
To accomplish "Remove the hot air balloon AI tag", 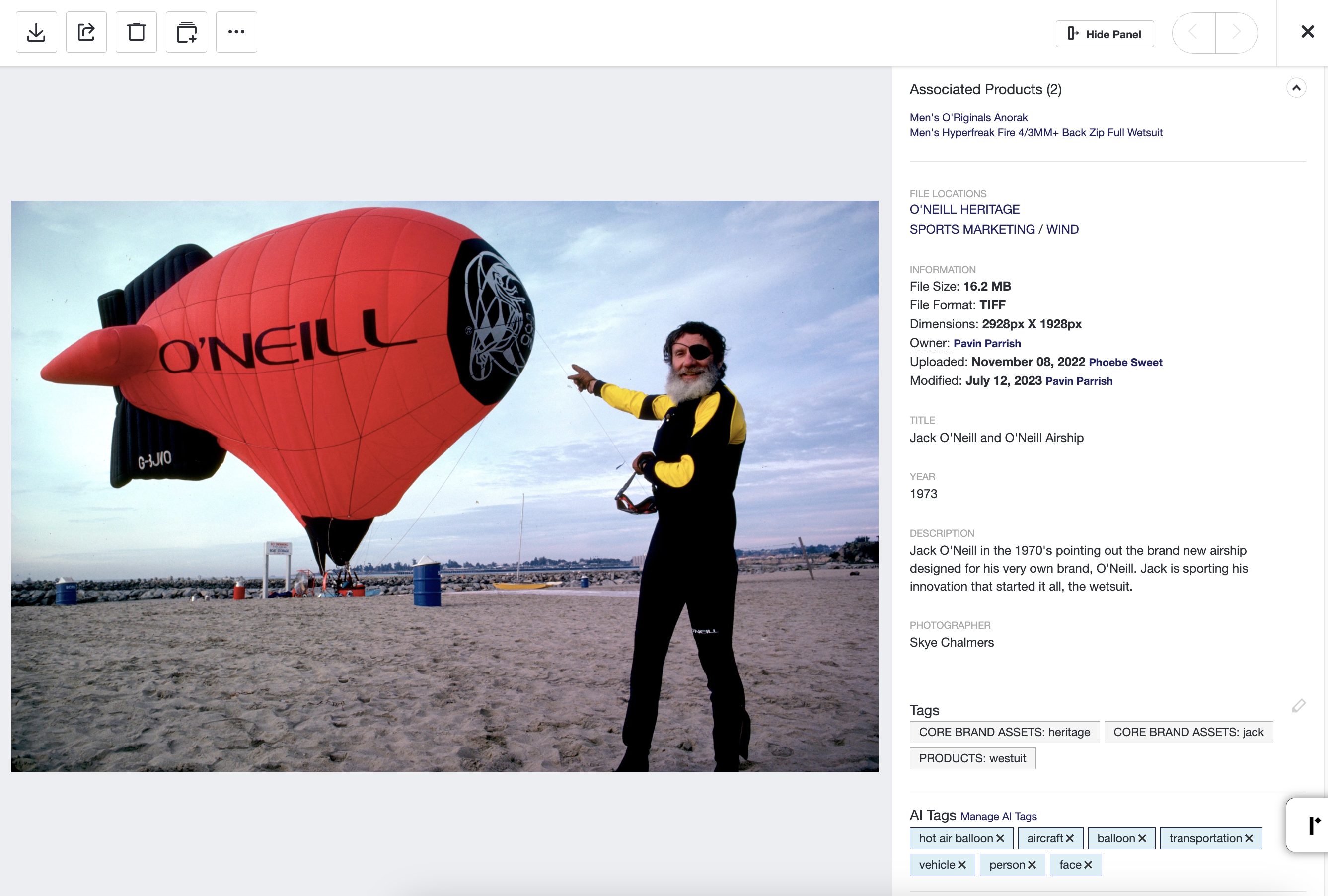I will (1000, 838).
